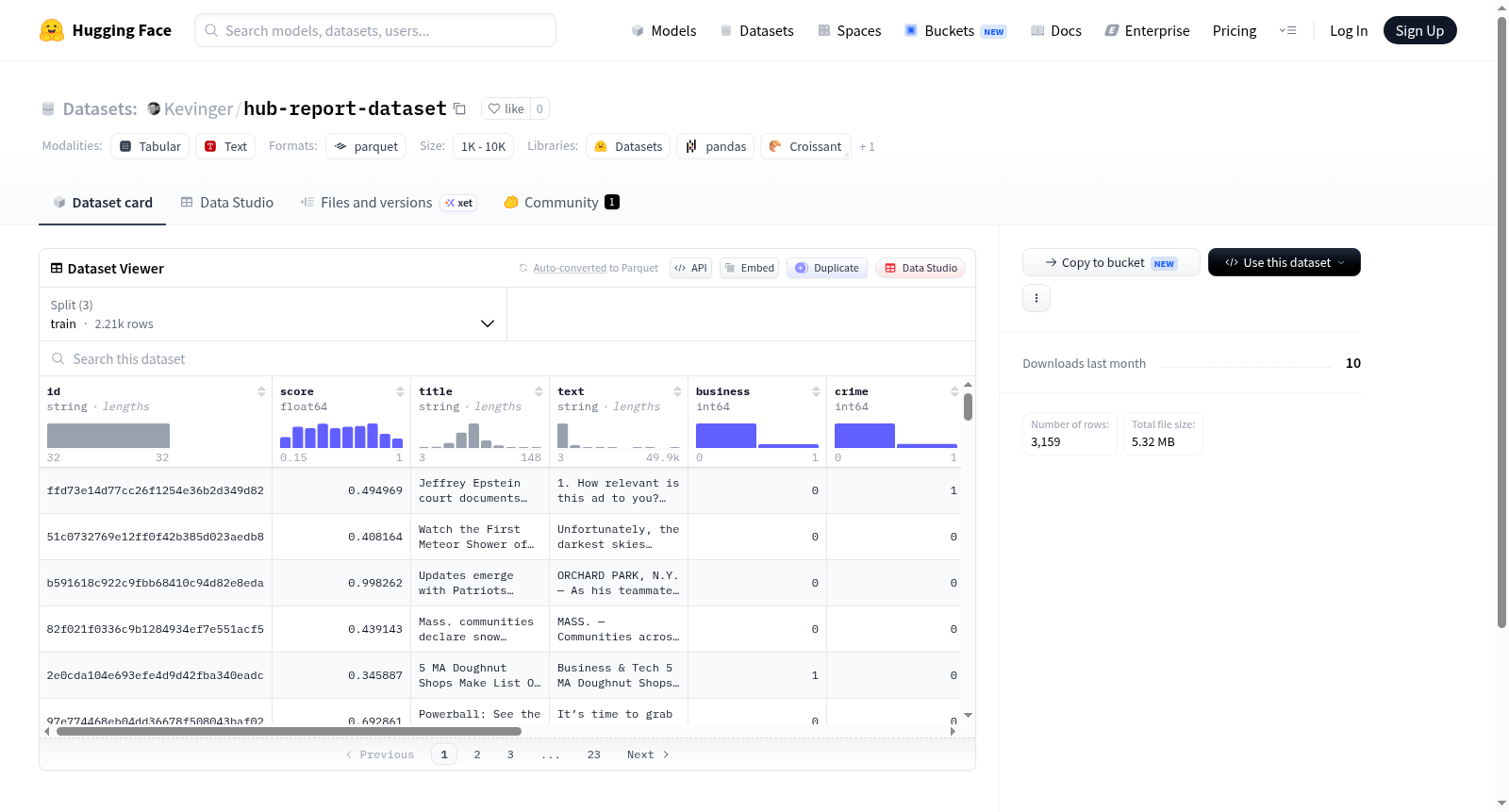Go to page 3 of results
This screenshot has height=812, width=1509.
coord(510,754)
